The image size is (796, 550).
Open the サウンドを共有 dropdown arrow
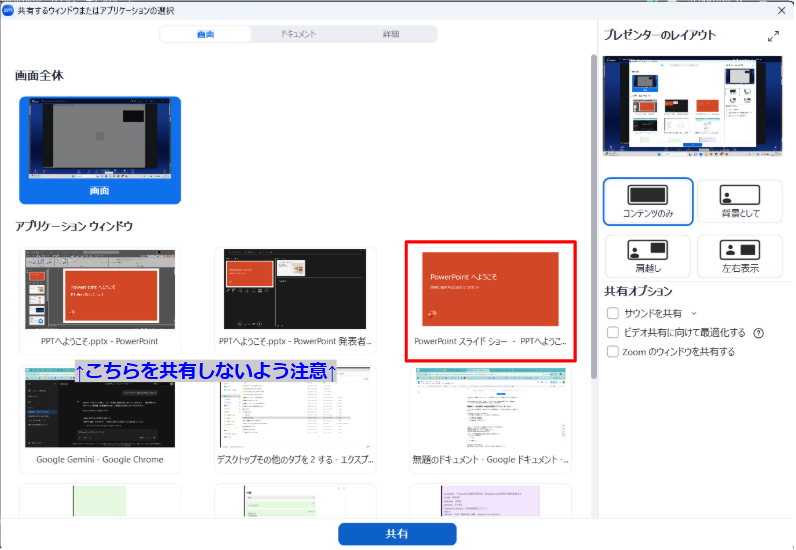pos(693,314)
